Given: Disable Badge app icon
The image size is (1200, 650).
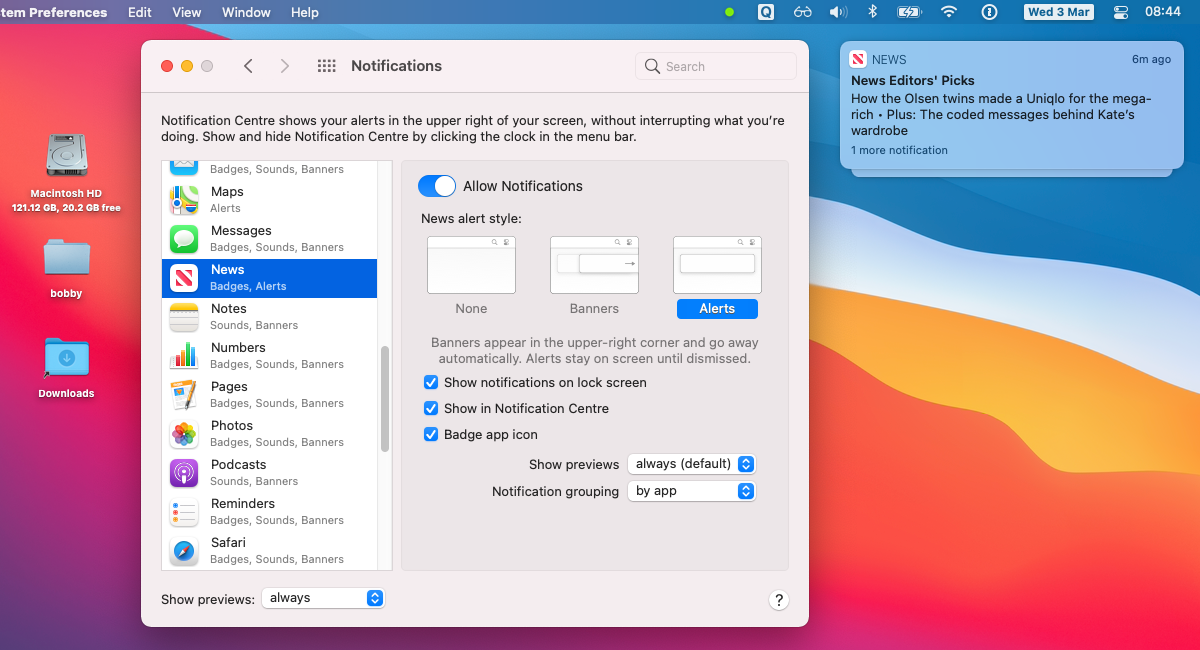Looking at the screenshot, I should coord(431,434).
